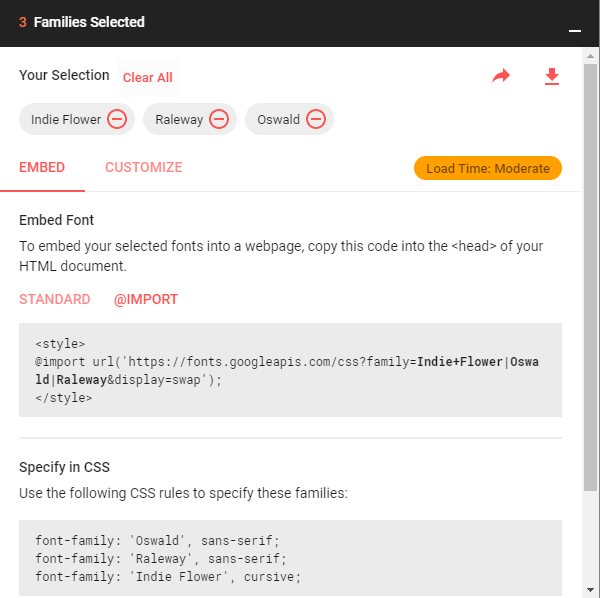Image resolution: width=600 pixels, height=598 pixels.
Task: Click the scrollbar up arrow
Action: tap(590, 56)
